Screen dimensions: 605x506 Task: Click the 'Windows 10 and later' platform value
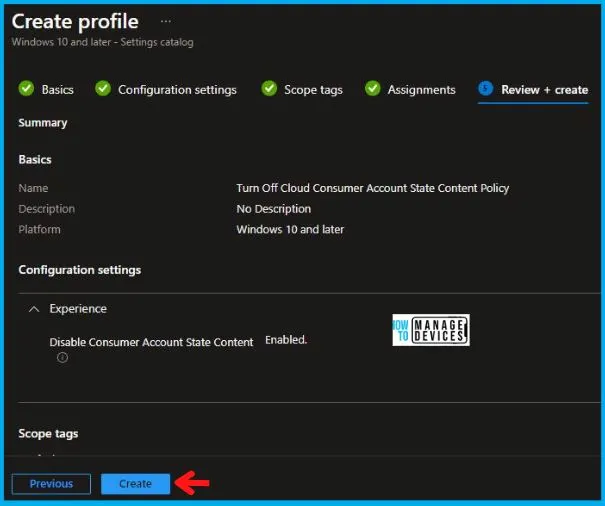point(290,230)
